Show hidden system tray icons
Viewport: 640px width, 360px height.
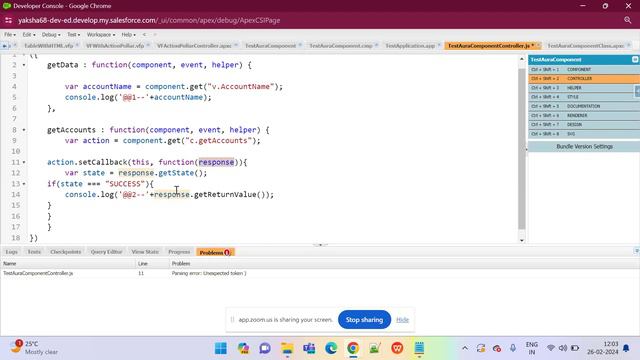pyautogui.click(x=465, y=348)
